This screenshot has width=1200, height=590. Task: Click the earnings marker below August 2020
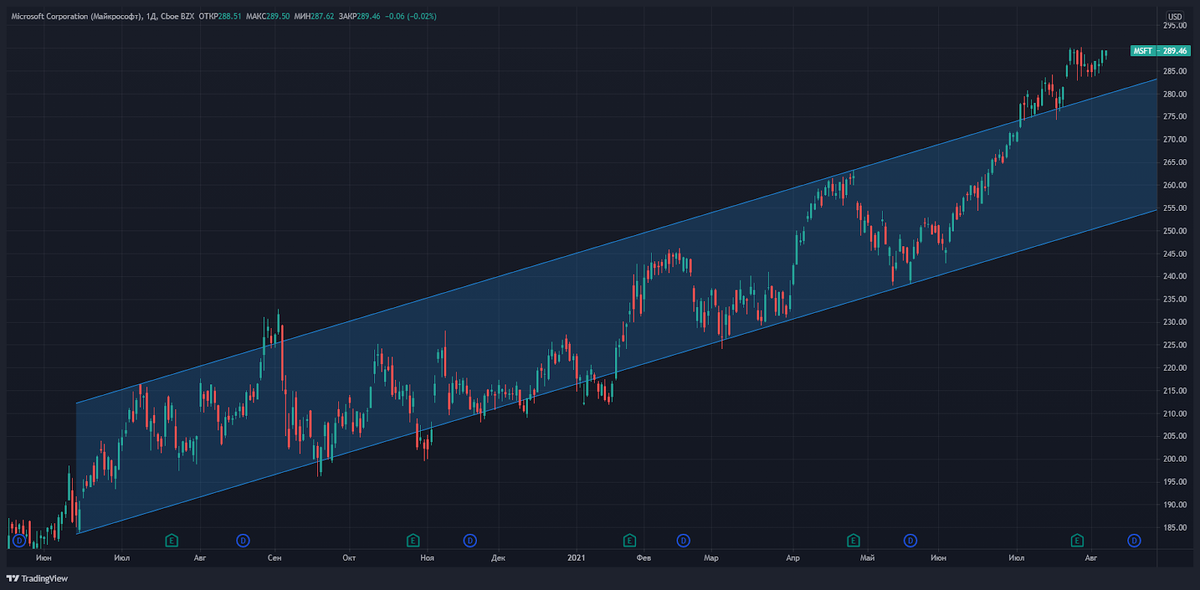[170, 540]
